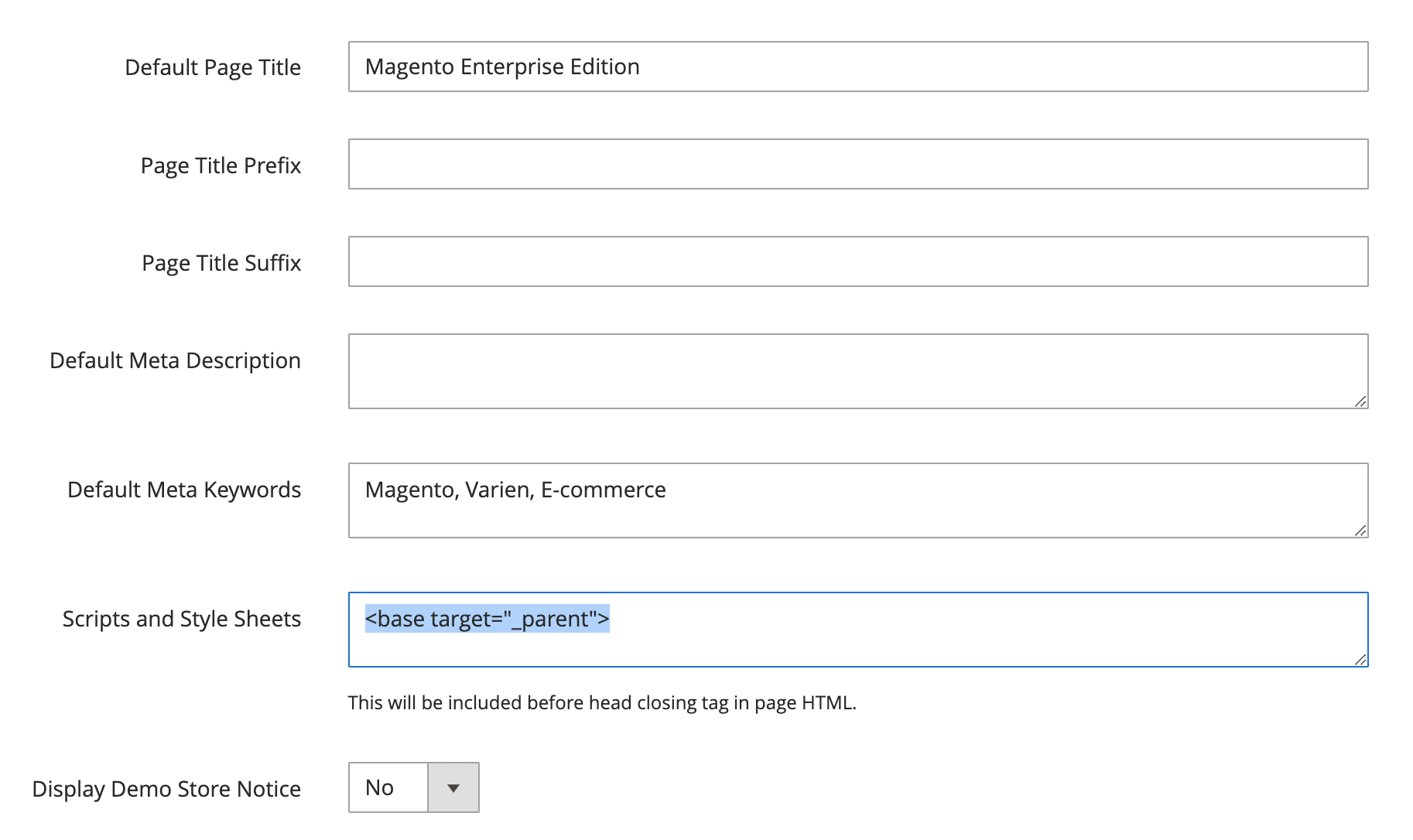
Task: Focus the Page Title Prefix field
Action: (x=858, y=164)
